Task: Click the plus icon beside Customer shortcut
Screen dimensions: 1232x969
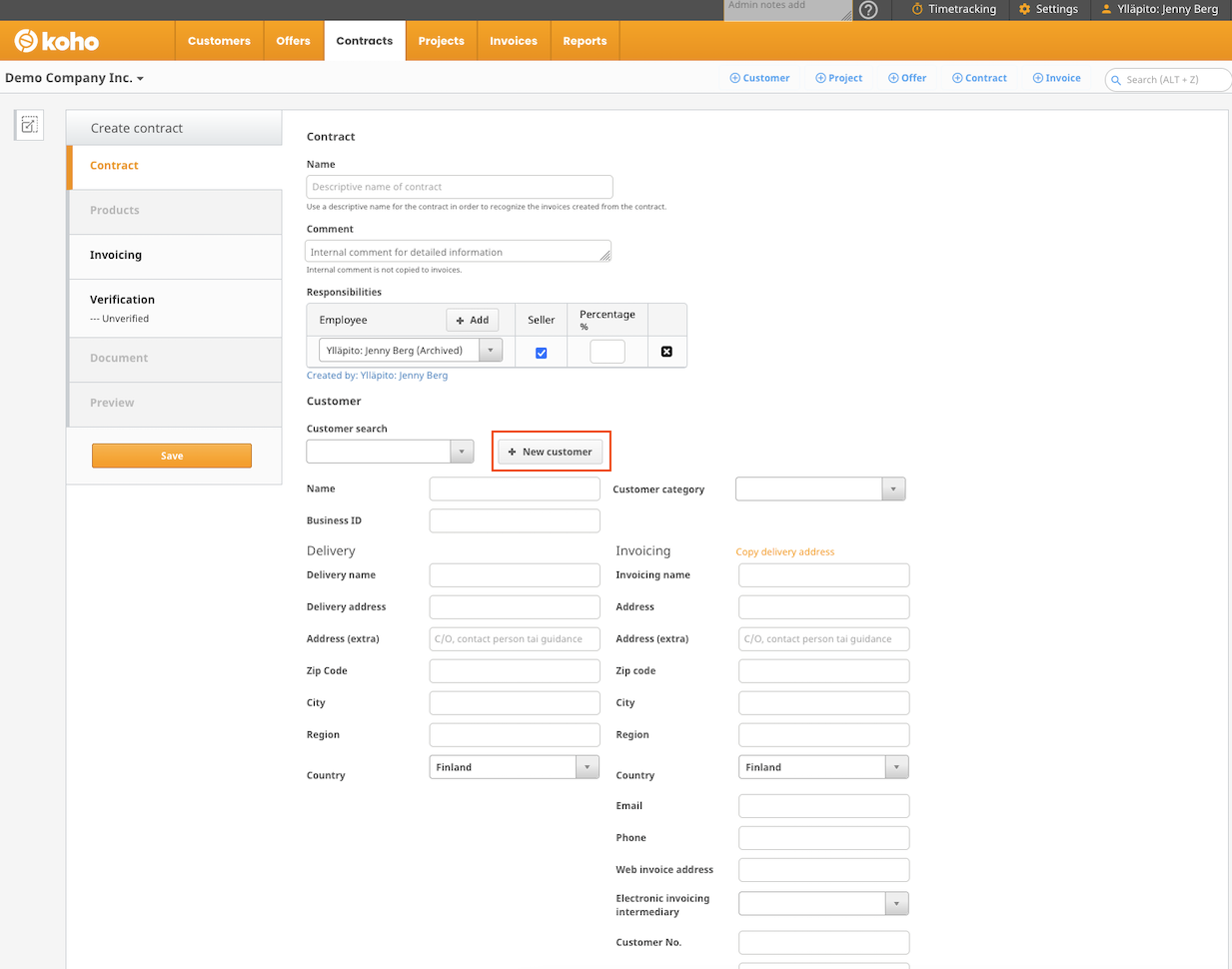Action: (735, 78)
